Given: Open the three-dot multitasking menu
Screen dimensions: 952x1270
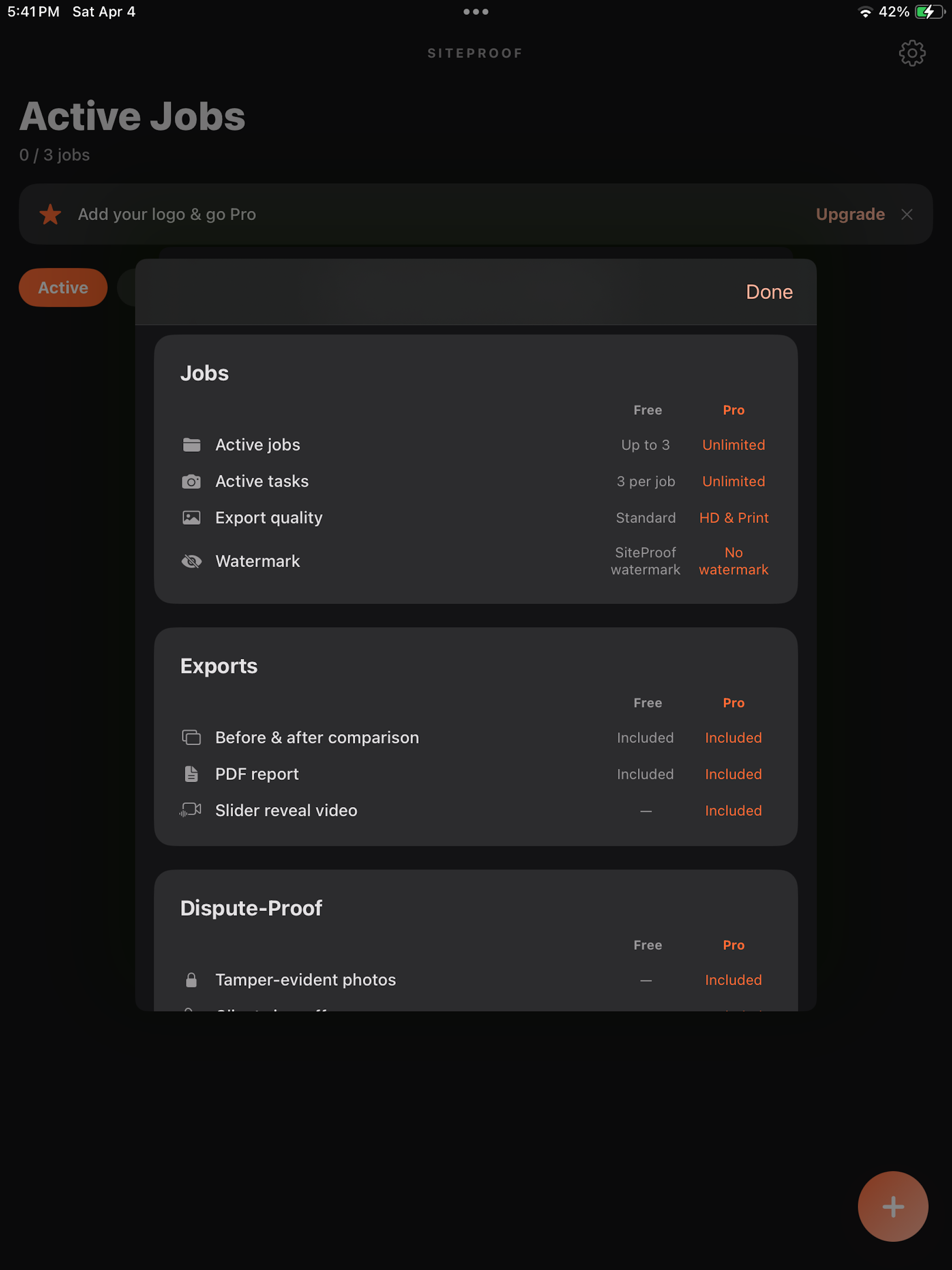Looking at the screenshot, I should coord(476,12).
